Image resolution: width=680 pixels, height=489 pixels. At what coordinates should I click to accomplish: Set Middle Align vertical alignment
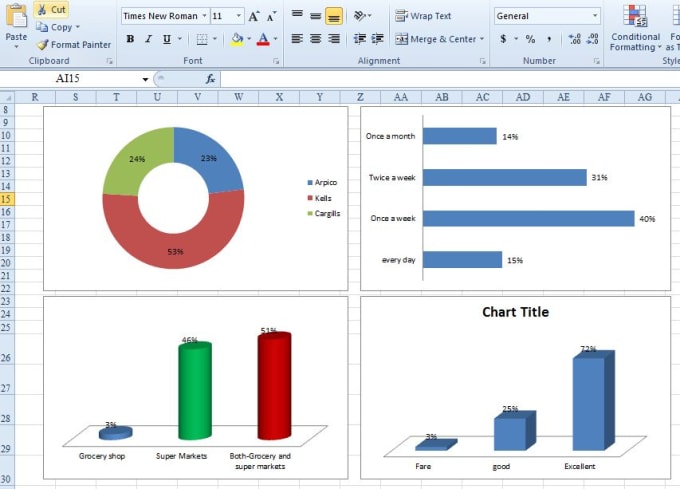coord(315,16)
